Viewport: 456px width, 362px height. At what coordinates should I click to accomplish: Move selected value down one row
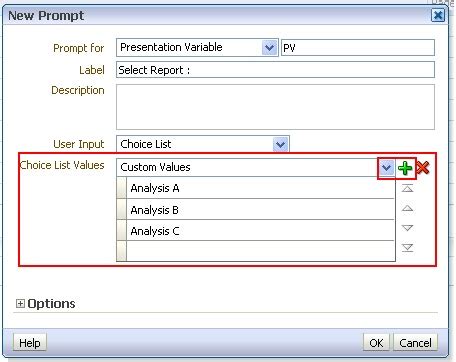(x=407, y=228)
